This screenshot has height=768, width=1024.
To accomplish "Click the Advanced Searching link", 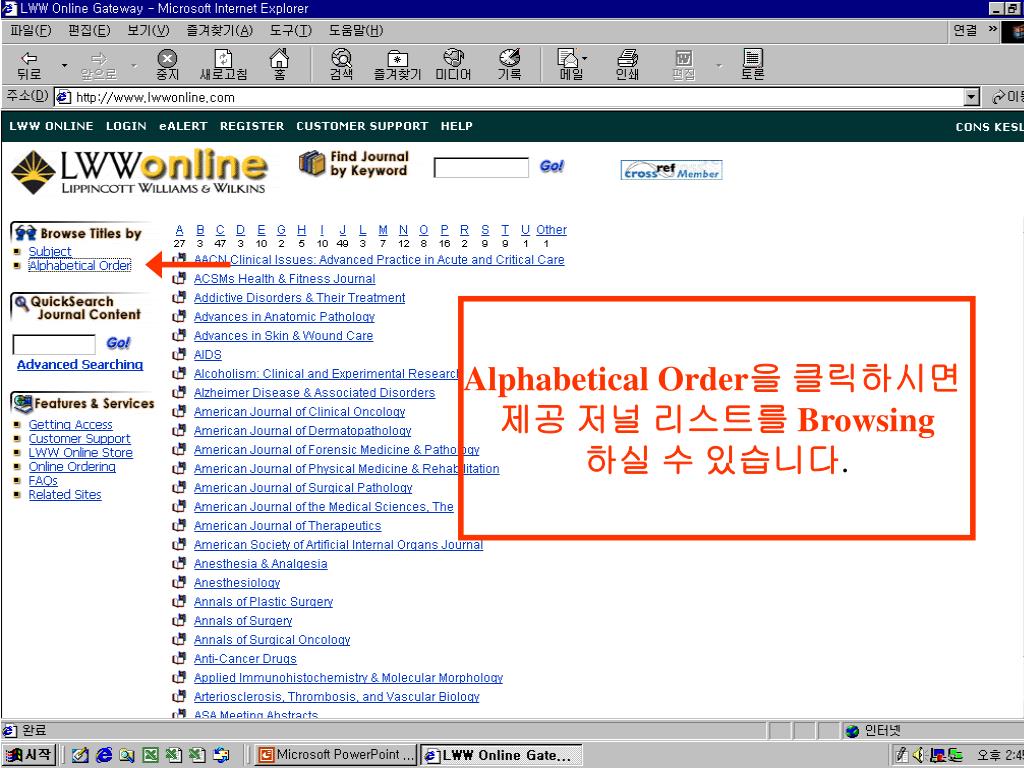I will [x=80, y=364].
